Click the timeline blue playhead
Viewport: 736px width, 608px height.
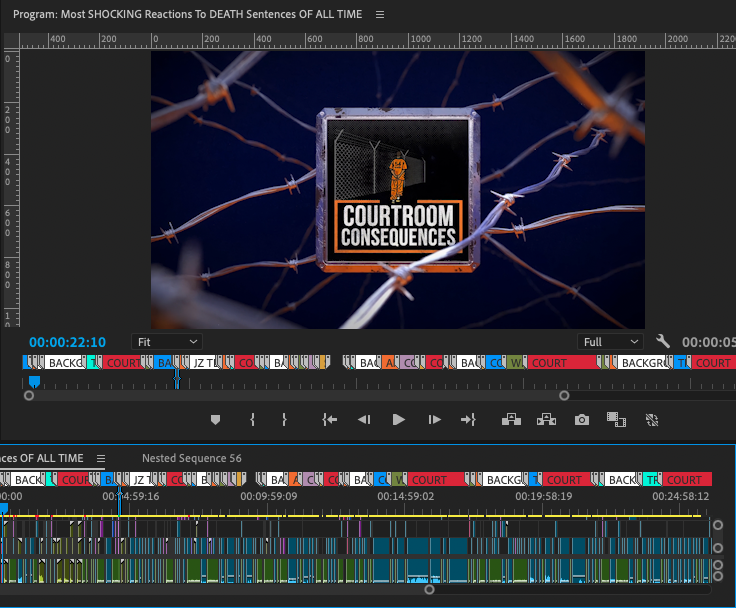coord(3,508)
